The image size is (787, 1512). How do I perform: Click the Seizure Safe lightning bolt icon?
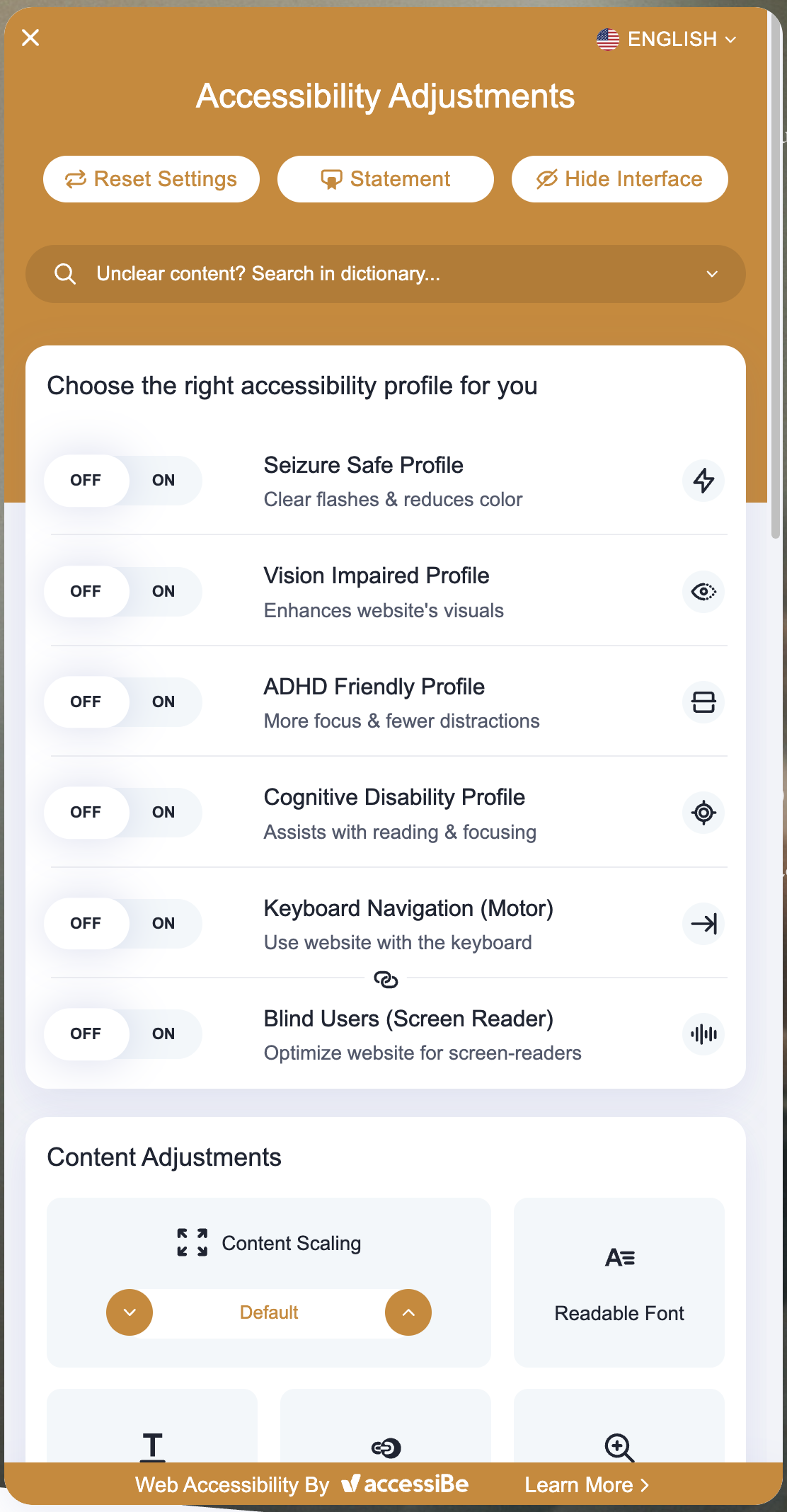tap(703, 481)
